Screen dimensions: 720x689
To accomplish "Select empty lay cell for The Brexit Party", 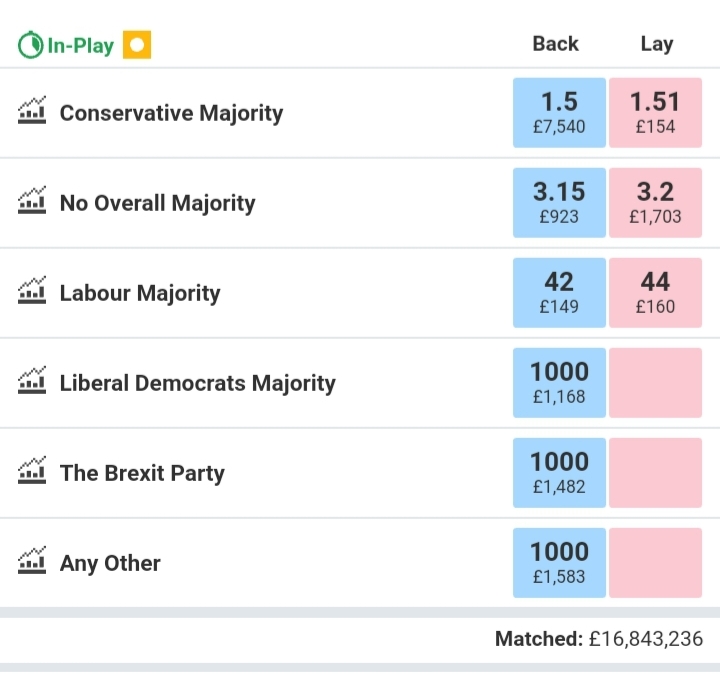I will click(x=655, y=473).
